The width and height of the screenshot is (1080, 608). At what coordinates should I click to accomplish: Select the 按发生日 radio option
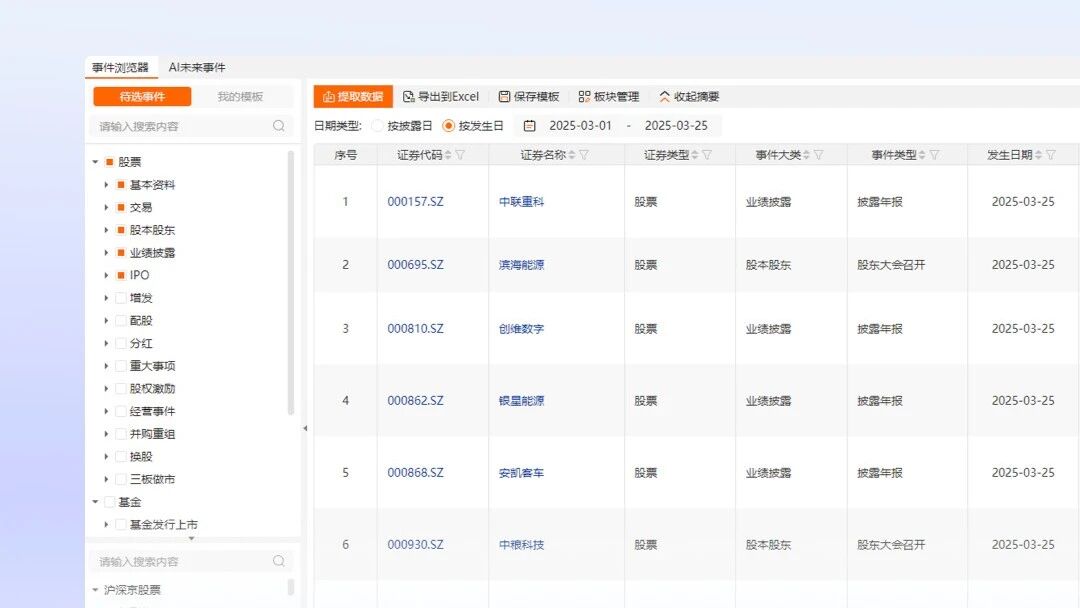(448, 126)
